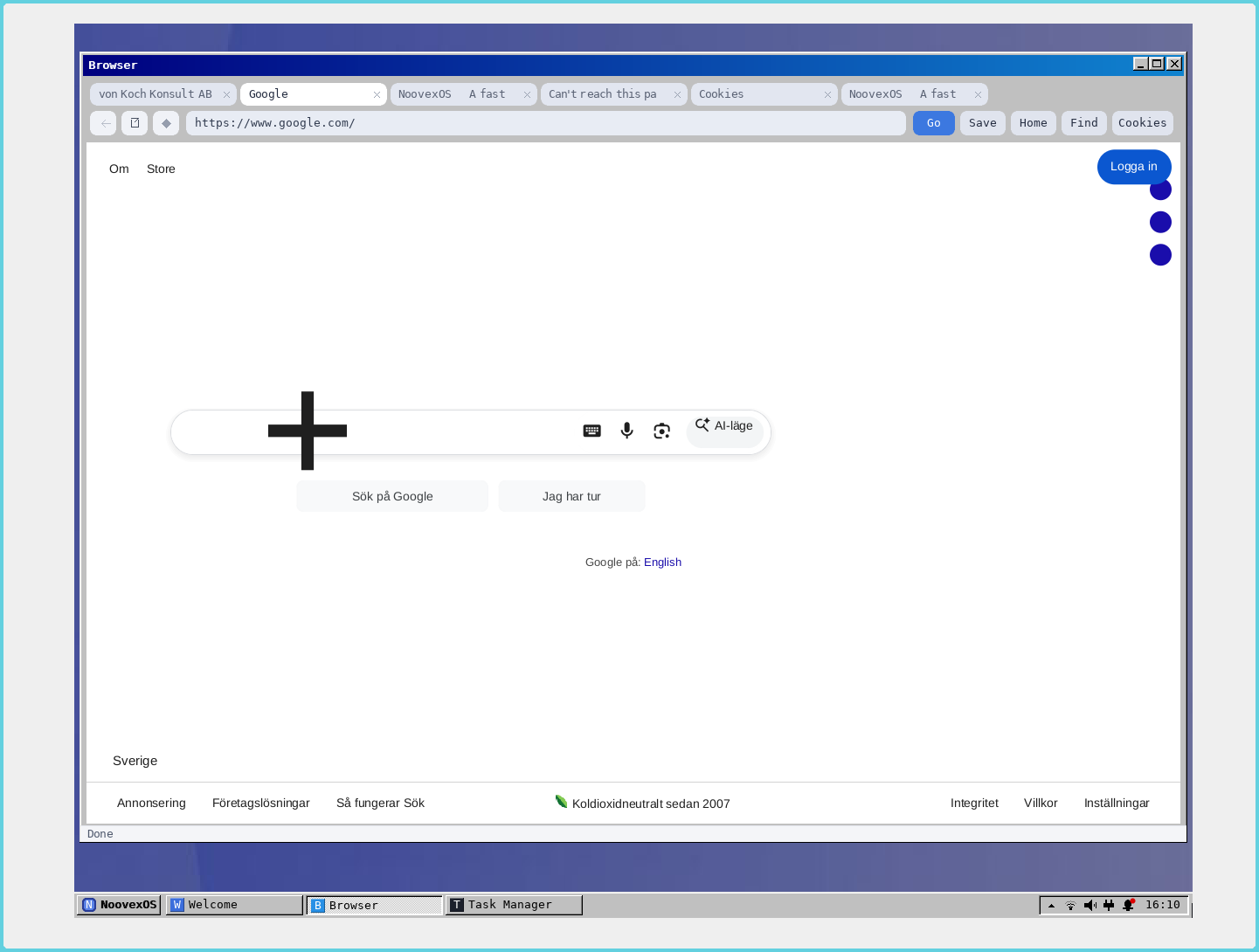Click the Find toolbar button
Image resolution: width=1259 pixels, height=952 pixels.
(1084, 123)
